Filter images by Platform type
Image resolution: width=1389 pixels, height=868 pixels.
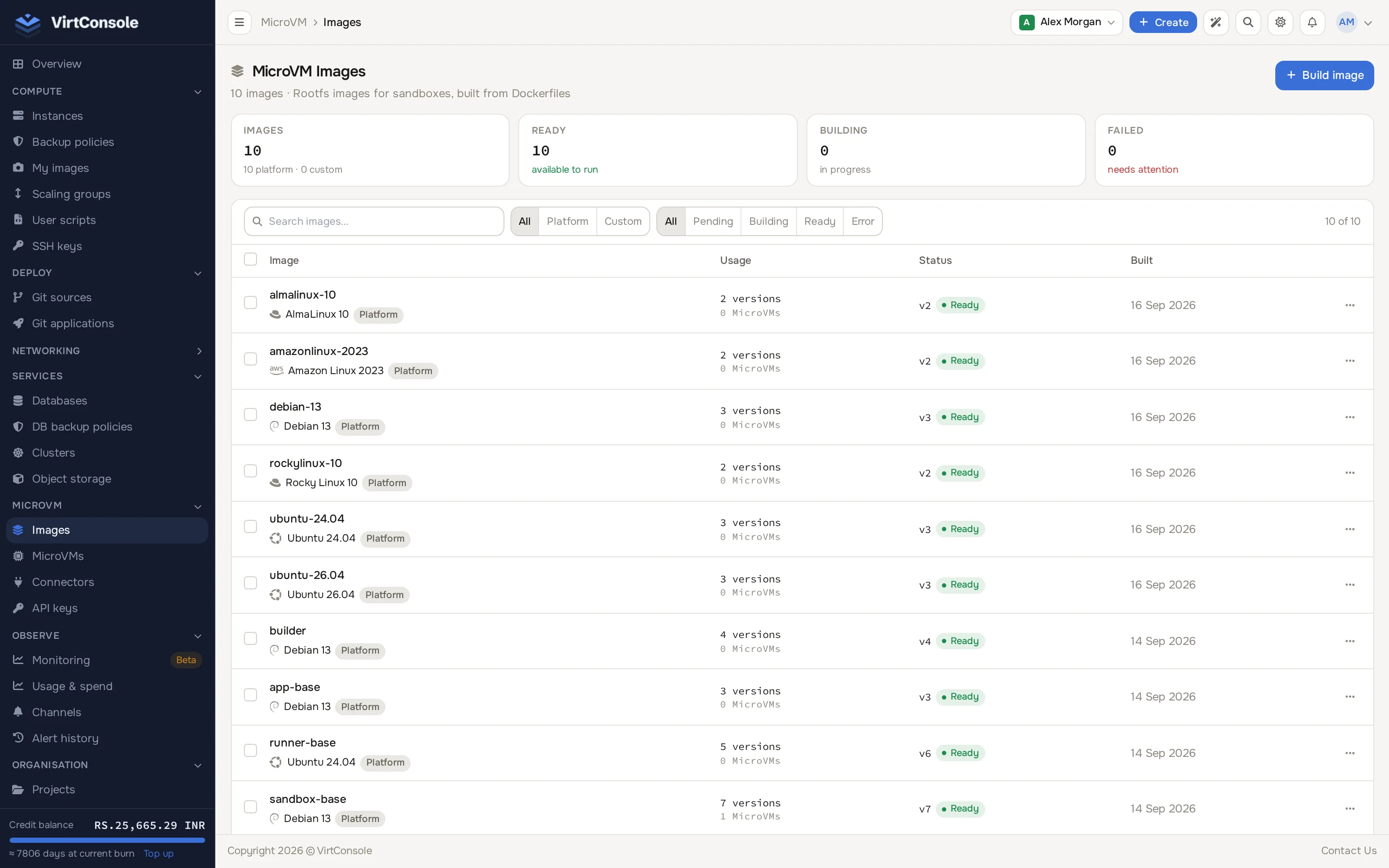point(567,222)
